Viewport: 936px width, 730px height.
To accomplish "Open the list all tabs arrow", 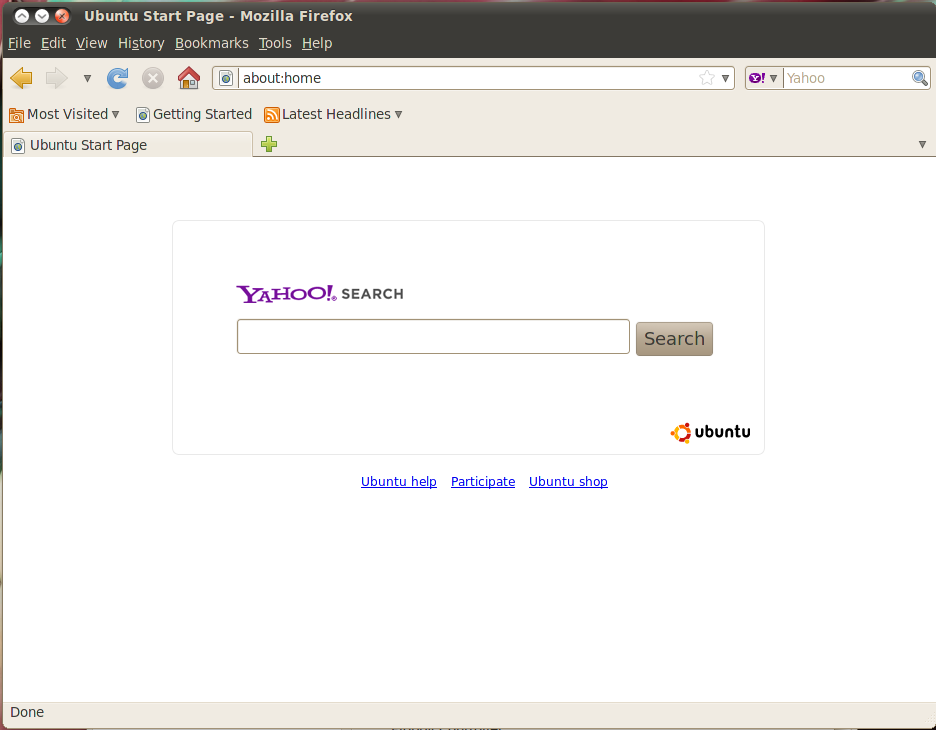I will [922, 145].
